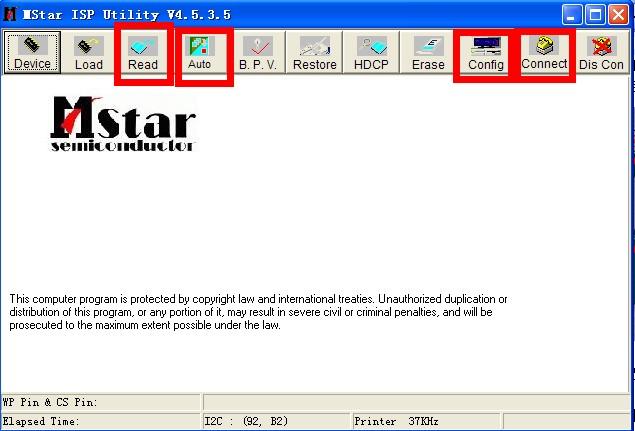The image size is (635, 431).
Task: Click the Restore toolbar button
Action: (315, 53)
